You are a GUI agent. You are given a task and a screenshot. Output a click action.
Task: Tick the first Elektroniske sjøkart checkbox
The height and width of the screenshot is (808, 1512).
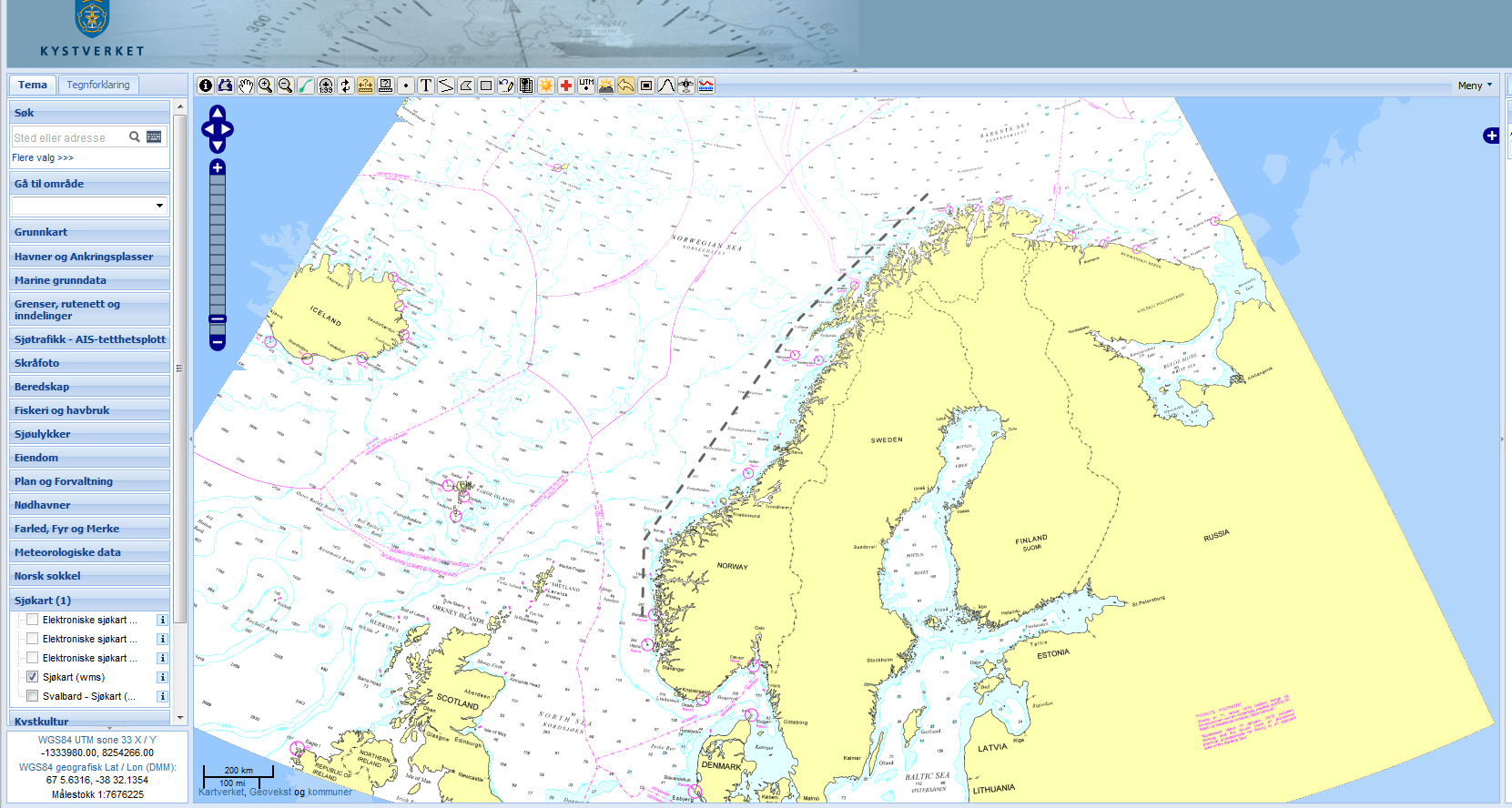[33, 620]
